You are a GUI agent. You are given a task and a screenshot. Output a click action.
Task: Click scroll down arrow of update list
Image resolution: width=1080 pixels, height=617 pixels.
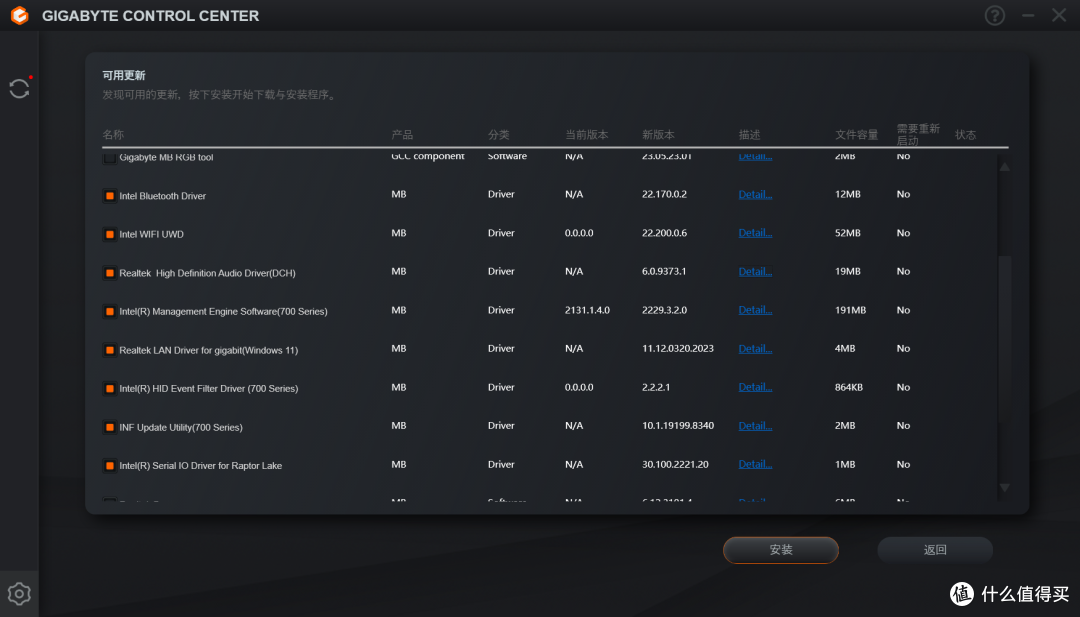(1005, 488)
